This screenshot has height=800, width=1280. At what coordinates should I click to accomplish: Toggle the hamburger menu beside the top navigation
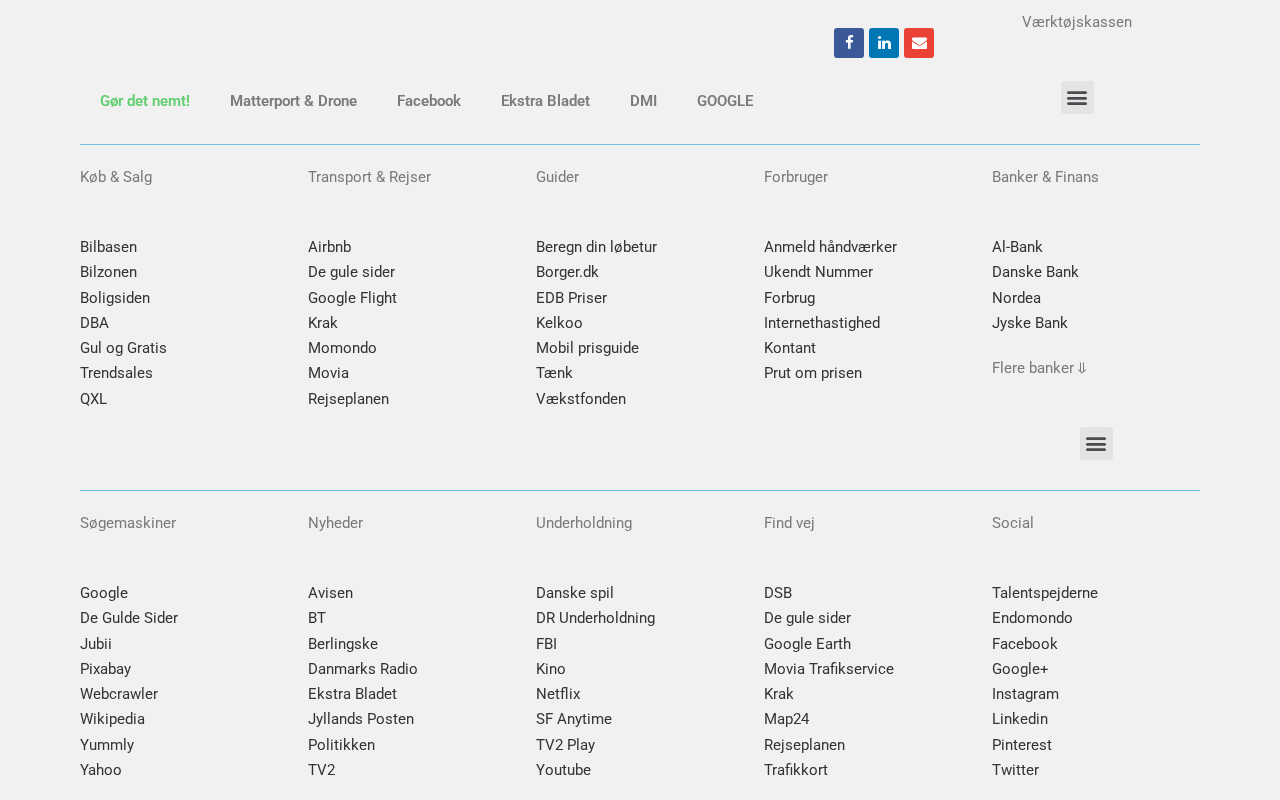point(1077,98)
